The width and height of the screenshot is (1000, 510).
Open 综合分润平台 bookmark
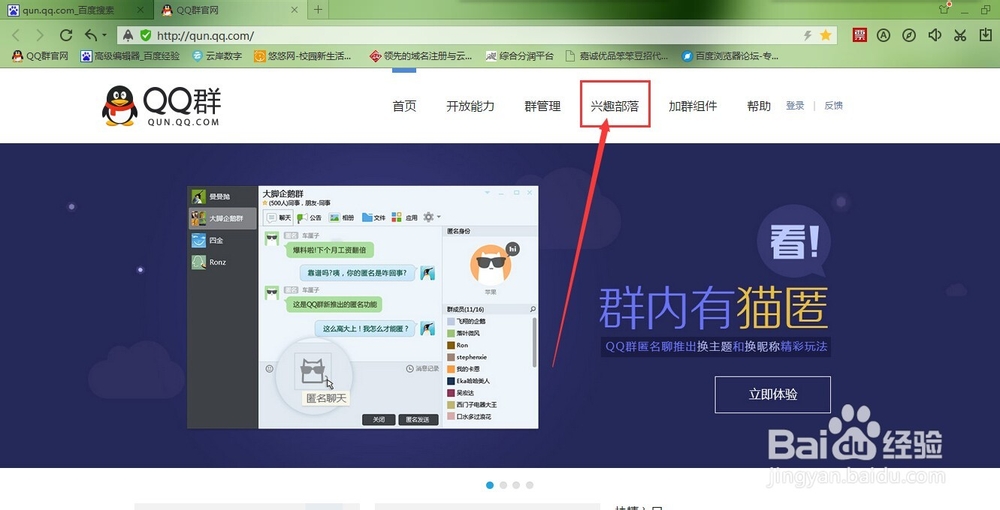[520, 56]
